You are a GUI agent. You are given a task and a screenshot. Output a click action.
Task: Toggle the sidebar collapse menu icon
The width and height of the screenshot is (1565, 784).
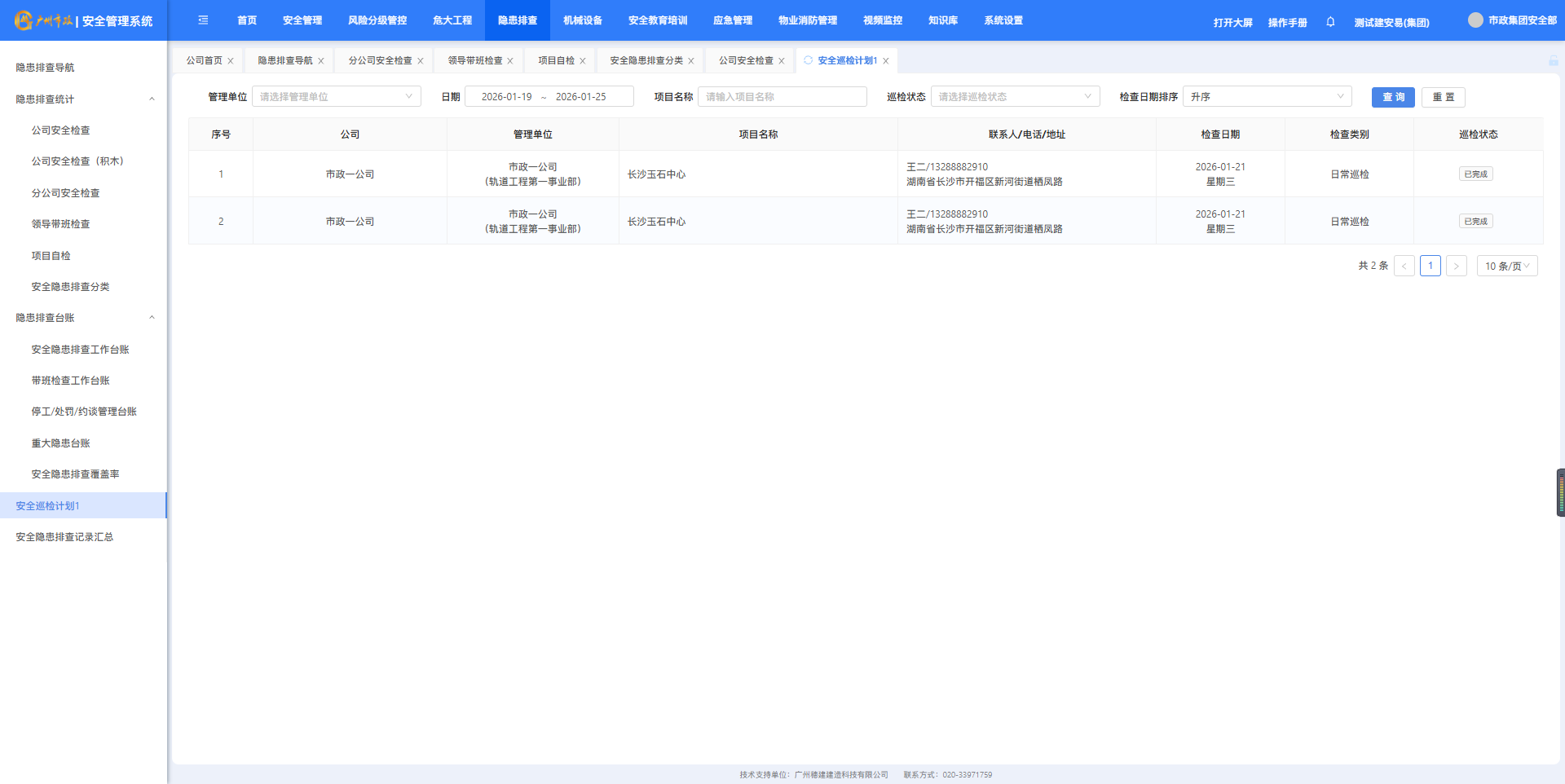tap(203, 20)
